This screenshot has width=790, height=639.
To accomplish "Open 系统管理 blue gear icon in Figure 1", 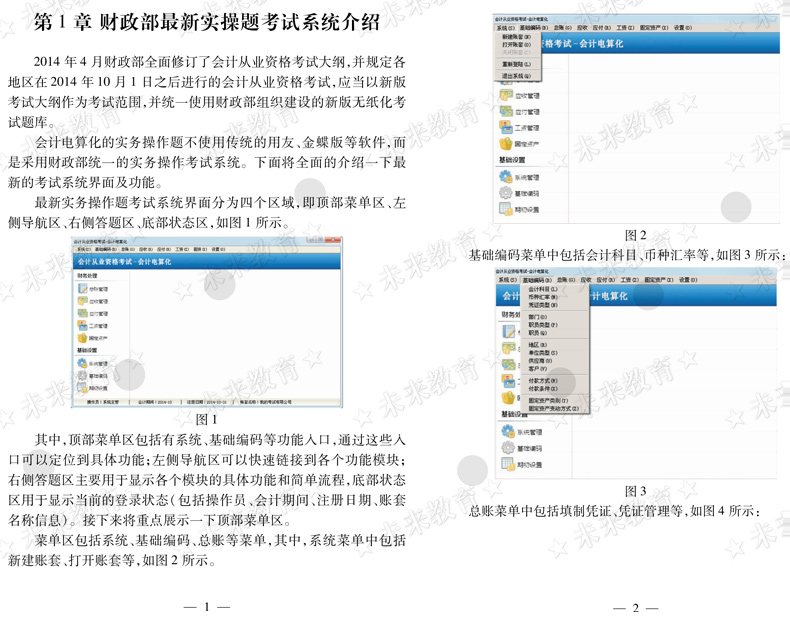I will point(82,363).
